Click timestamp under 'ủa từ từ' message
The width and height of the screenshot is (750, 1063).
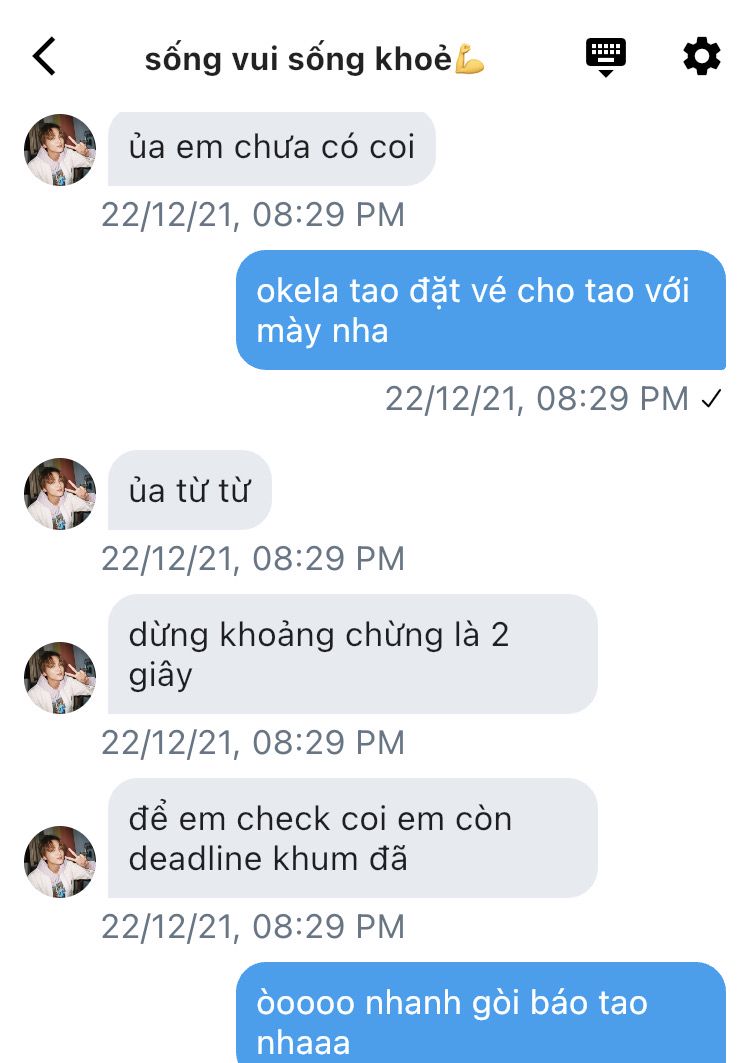253,559
